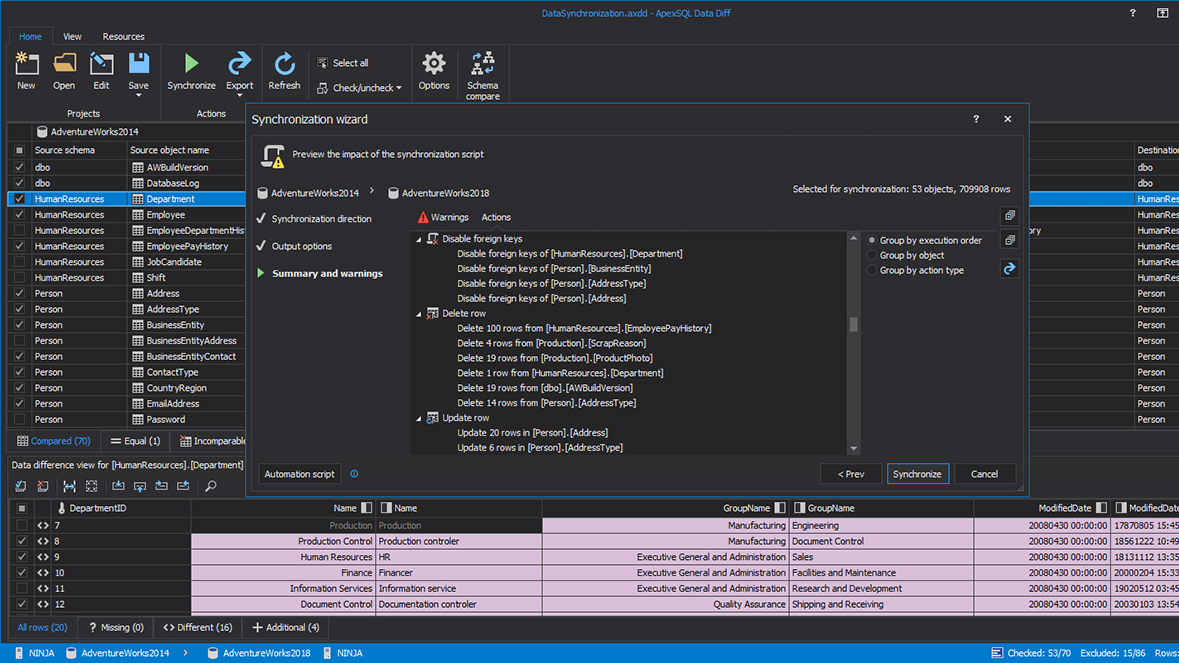Show the Compared (70) objects tab
Viewport: 1179px width, 663px height.
click(53, 441)
